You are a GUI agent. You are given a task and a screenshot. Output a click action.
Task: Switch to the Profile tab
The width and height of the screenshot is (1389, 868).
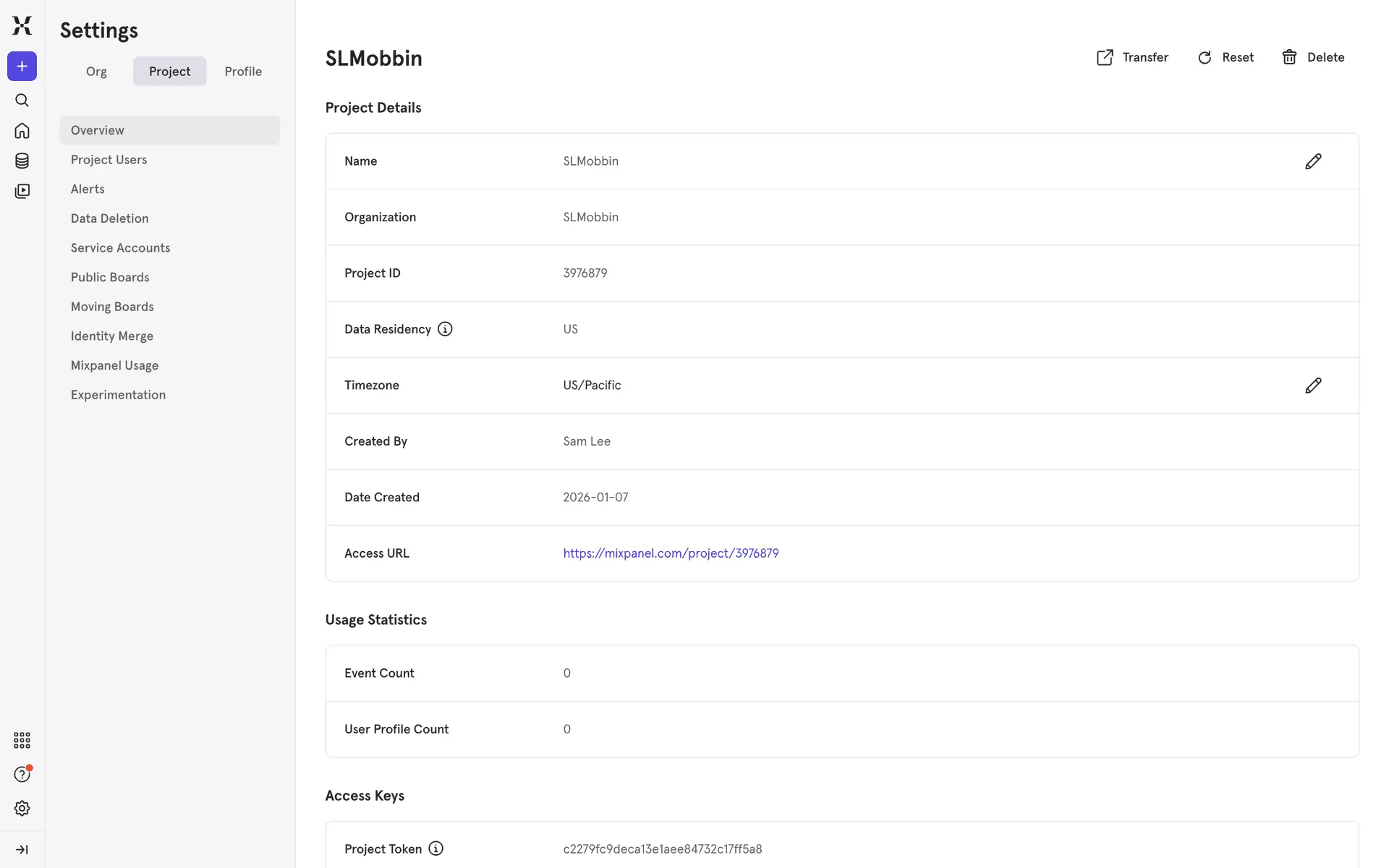[x=243, y=72]
